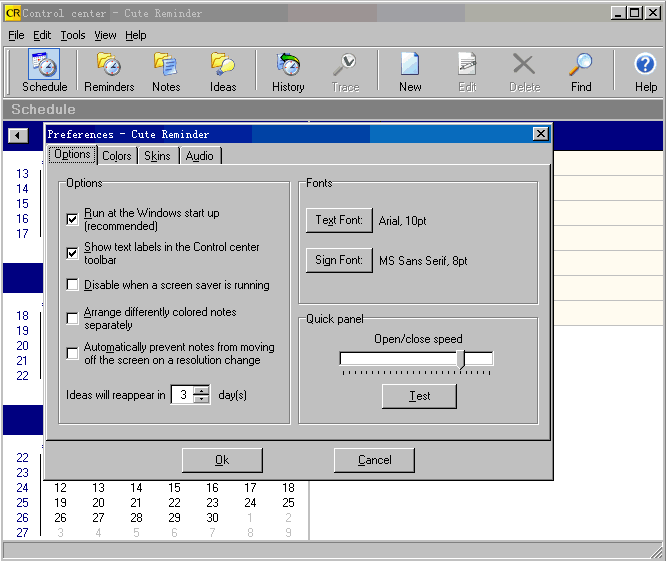Toggle Run at the Windows start up
666x561 pixels.
click(73, 219)
